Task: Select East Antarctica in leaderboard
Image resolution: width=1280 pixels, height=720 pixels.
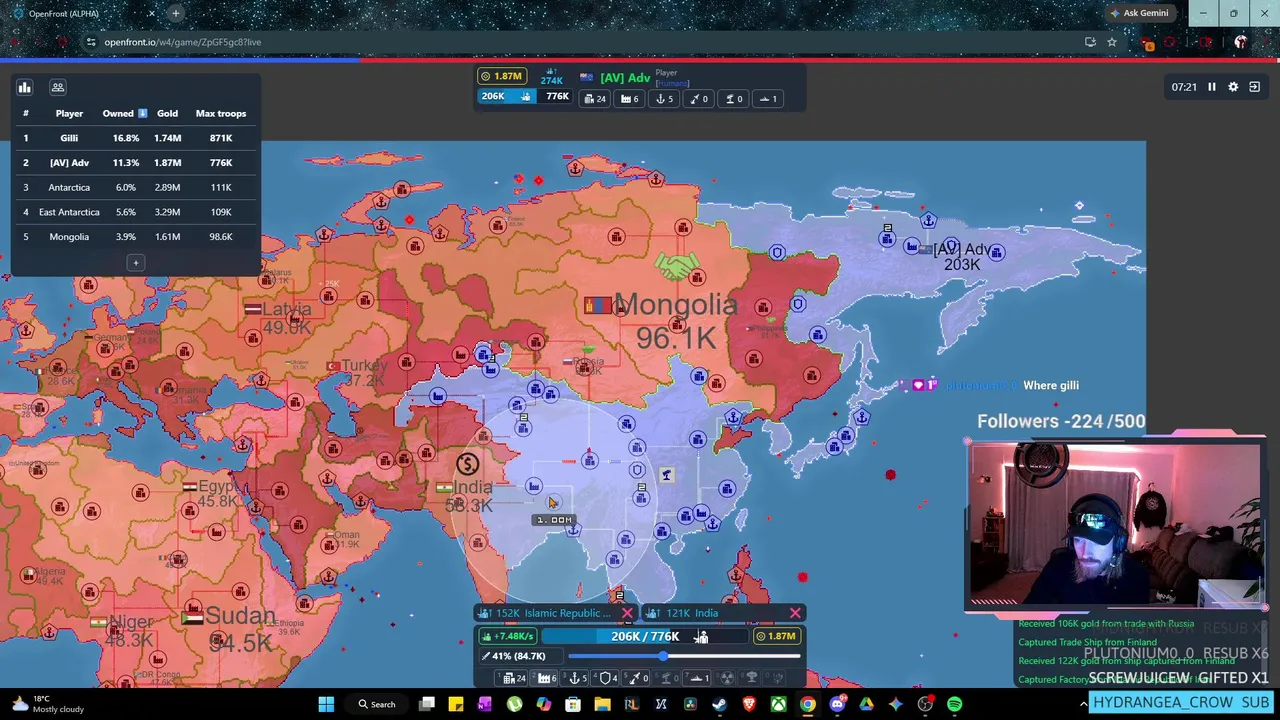Action: [135, 212]
